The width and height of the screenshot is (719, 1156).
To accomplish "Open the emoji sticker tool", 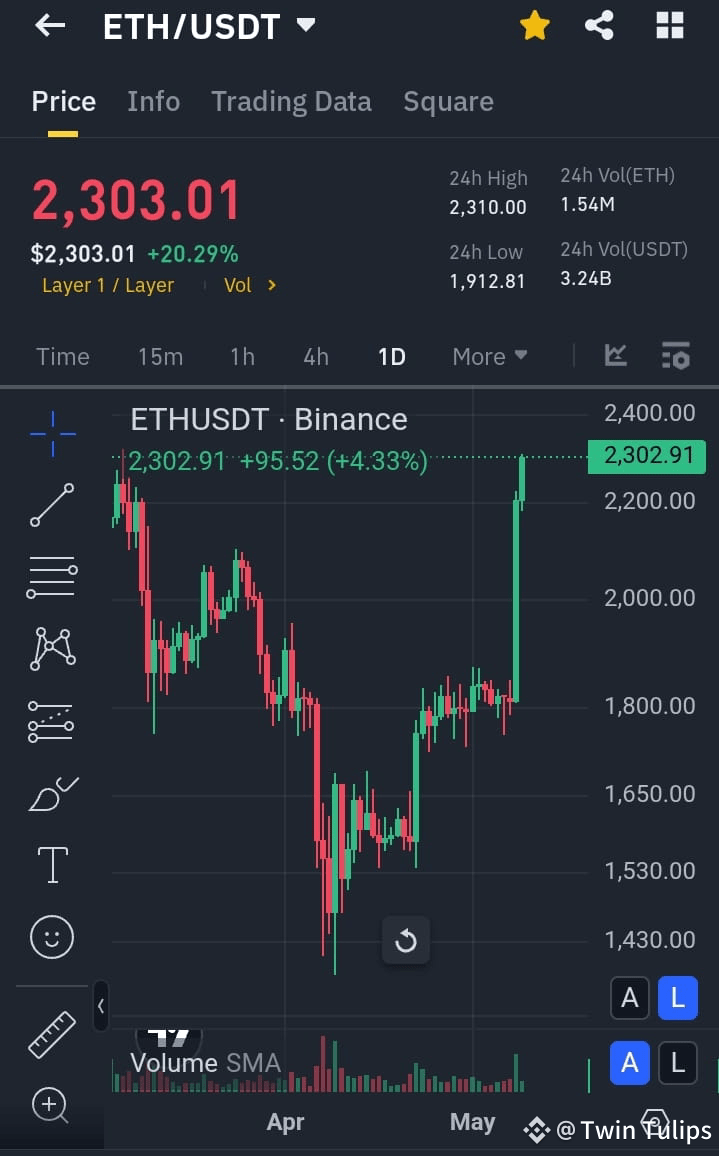I will coord(52,937).
